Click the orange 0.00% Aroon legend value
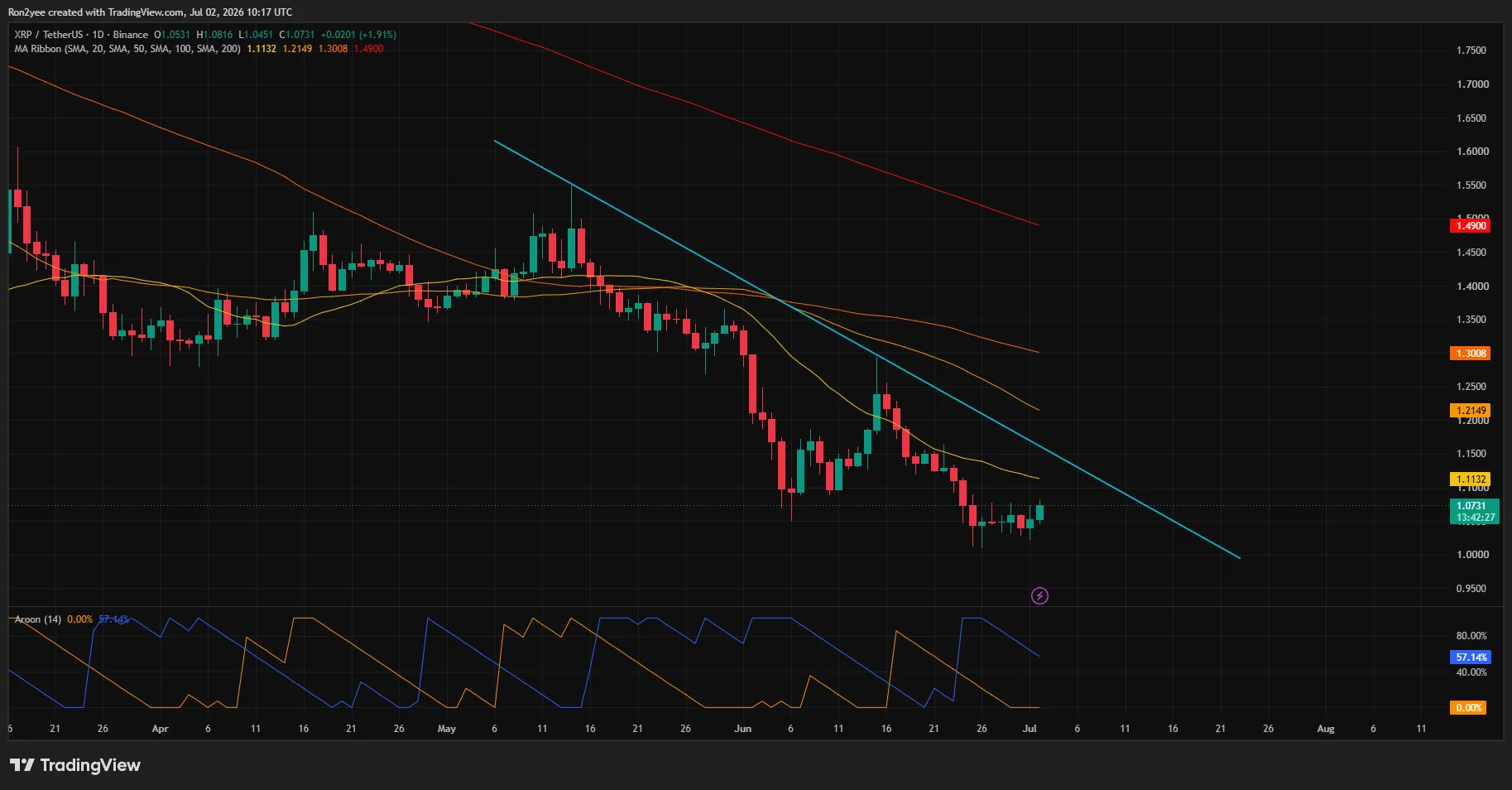This screenshot has height=790, width=1512. [79, 619]
